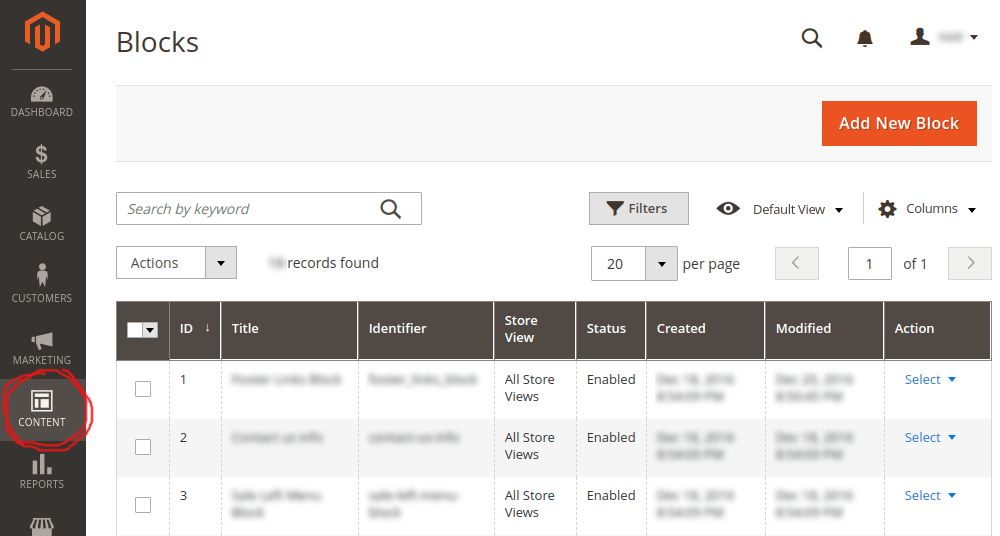Open Select action menu for row 3

click(x=930, y=495)
